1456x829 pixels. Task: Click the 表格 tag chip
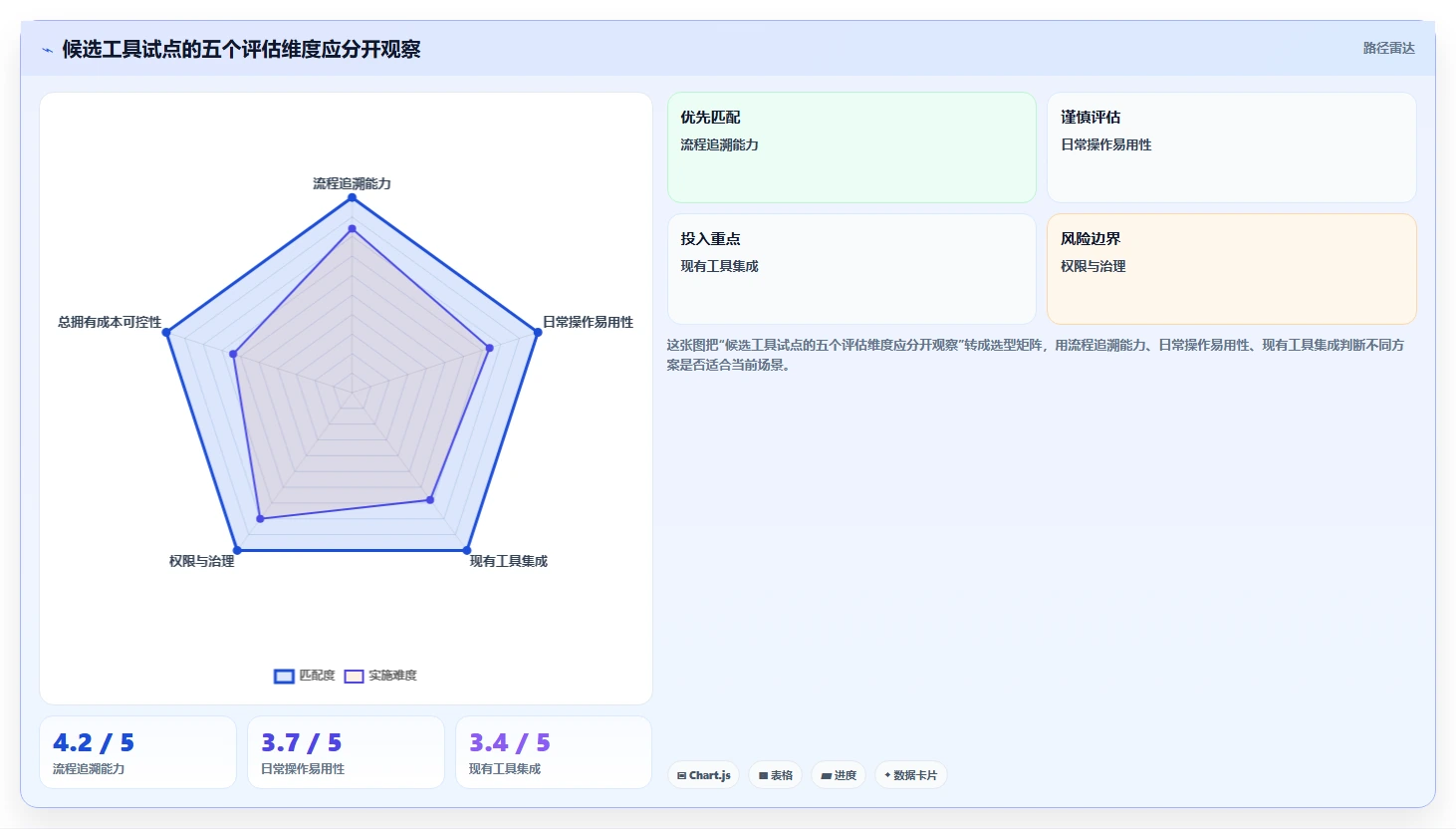(x=775, y=775)
